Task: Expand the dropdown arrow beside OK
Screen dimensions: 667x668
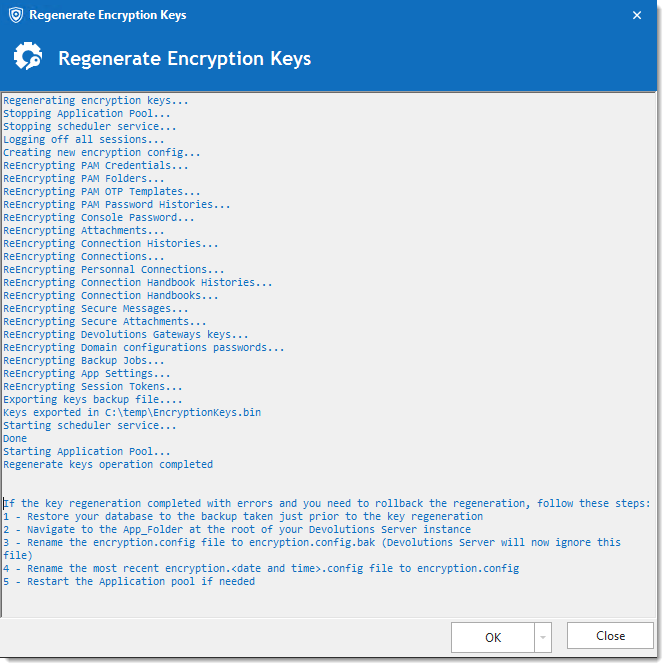Action: [544, 637]
